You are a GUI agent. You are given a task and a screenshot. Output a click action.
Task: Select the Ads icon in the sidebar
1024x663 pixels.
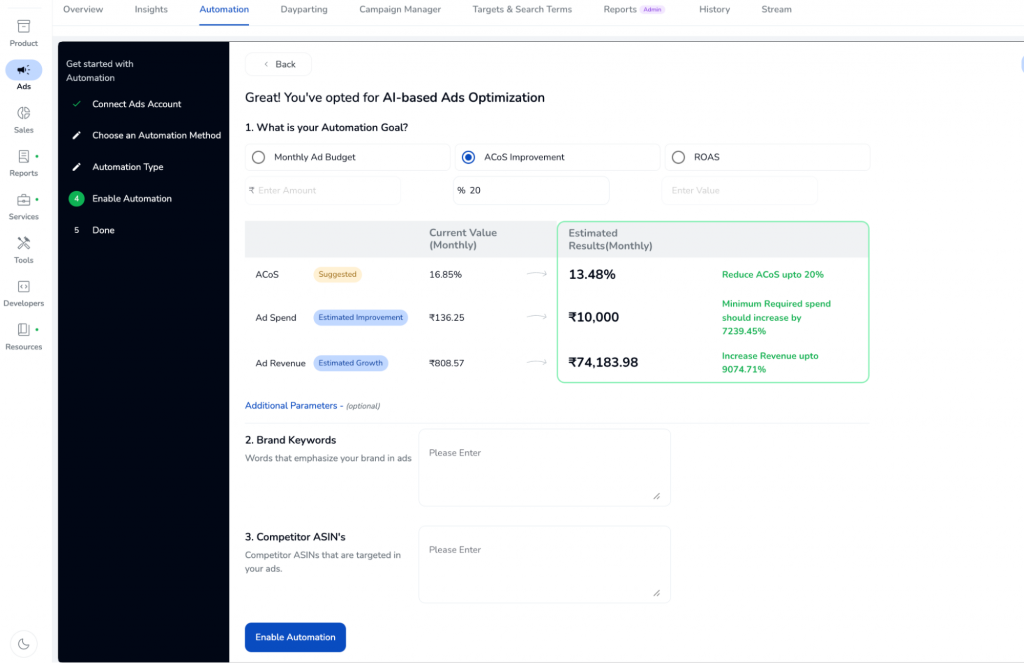(22, 70)
